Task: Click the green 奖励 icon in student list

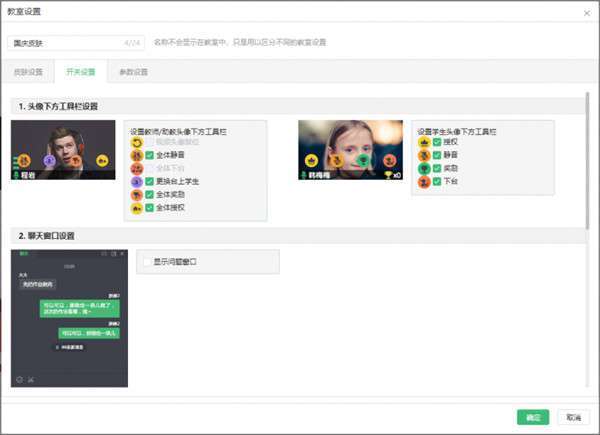Action: point(424,169)
